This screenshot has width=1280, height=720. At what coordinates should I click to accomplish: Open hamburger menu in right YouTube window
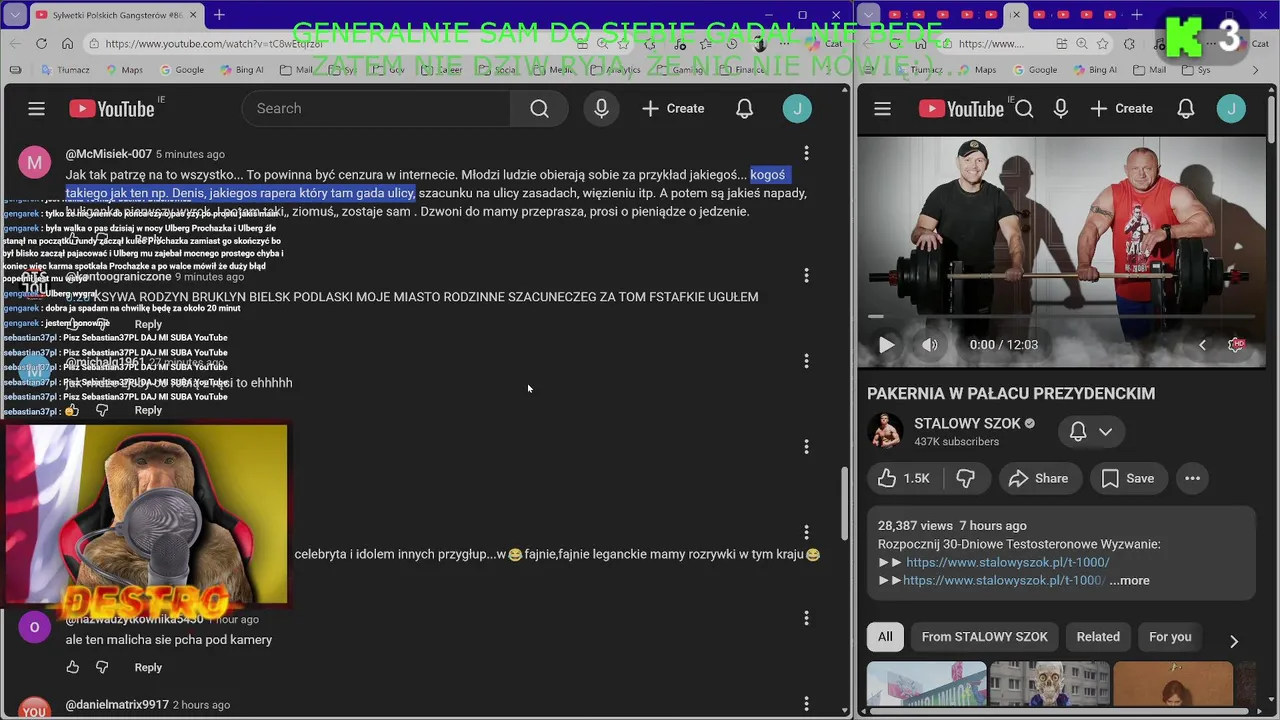click(882, 109)
